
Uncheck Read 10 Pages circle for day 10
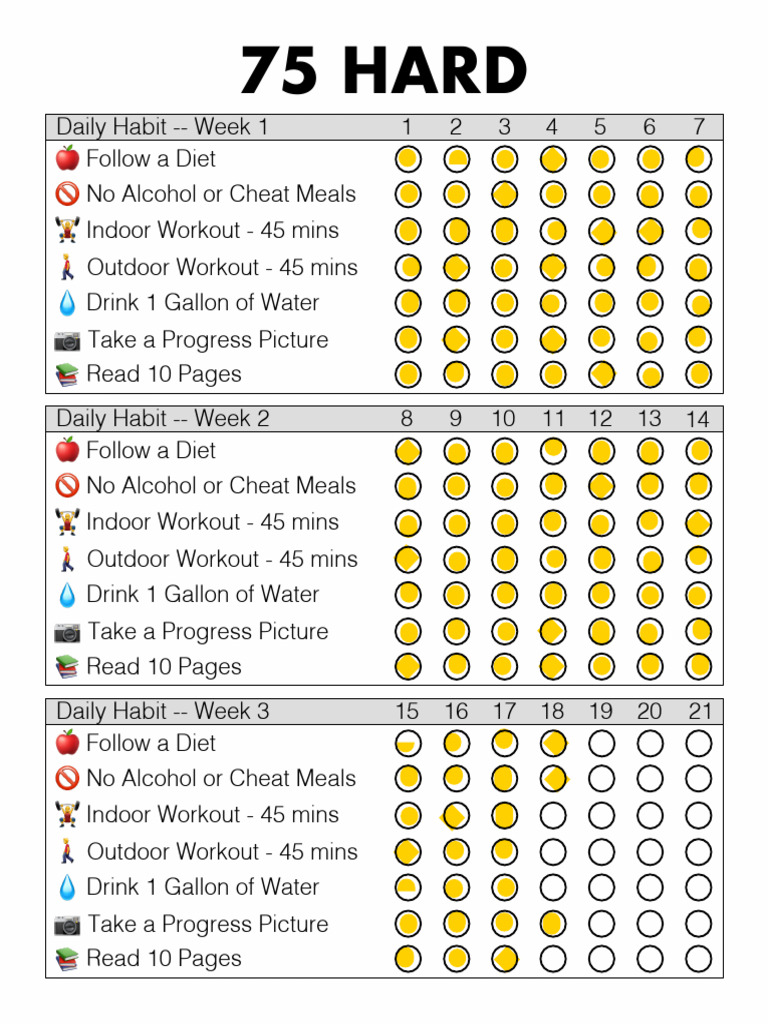pyautogui.click(x=505, y=666)
